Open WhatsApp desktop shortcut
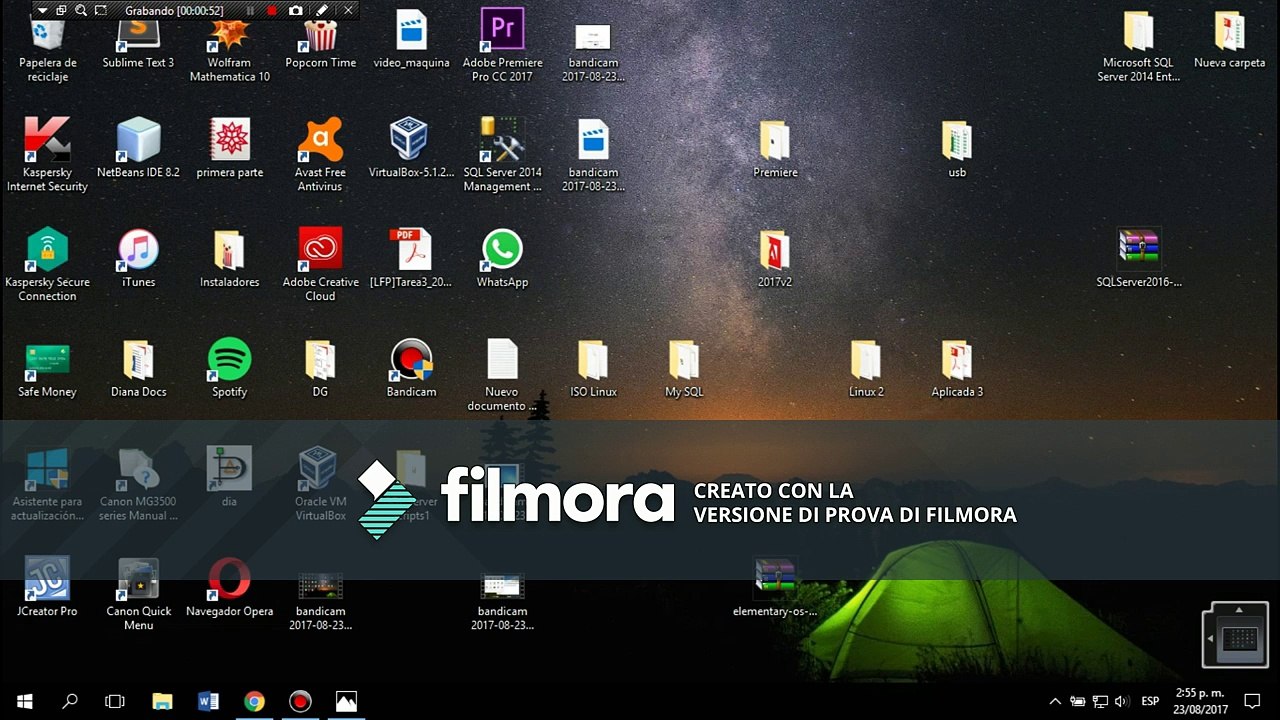The image size is (1280, 720). tap(502, 259)
